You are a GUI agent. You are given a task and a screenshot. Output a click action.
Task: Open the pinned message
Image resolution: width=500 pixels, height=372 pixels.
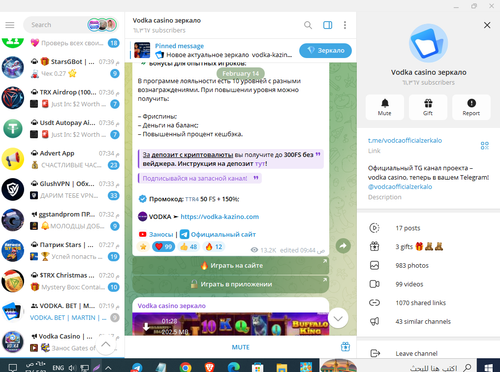pyautogui.click(x=212, y=50)
